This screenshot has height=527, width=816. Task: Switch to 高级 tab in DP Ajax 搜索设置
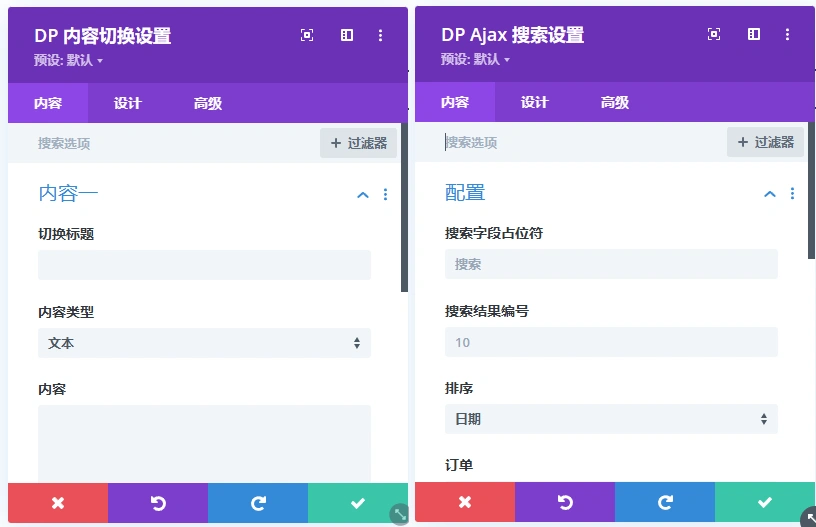(x=615, y=102)
